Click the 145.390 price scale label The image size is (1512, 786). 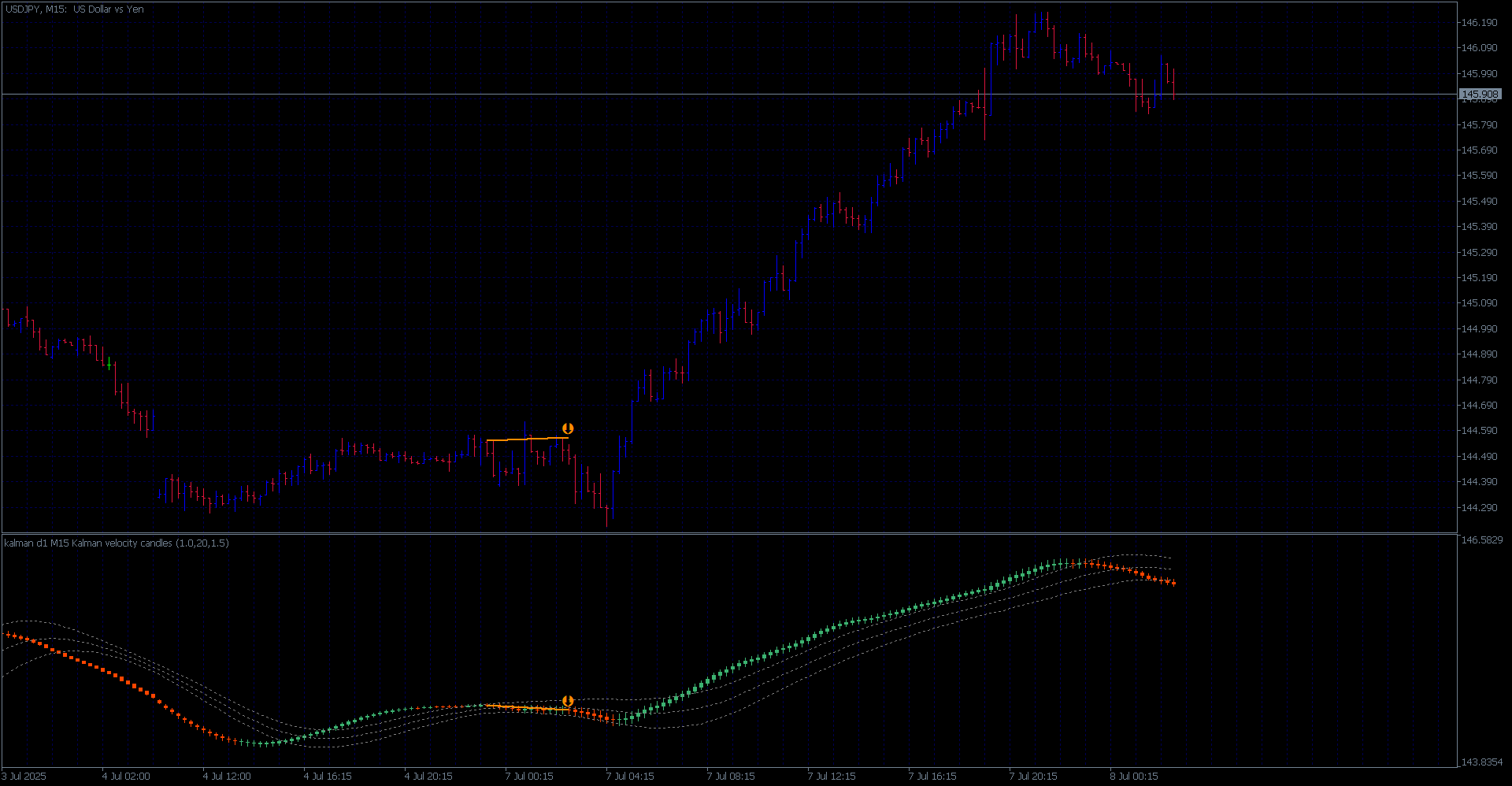1479,227
